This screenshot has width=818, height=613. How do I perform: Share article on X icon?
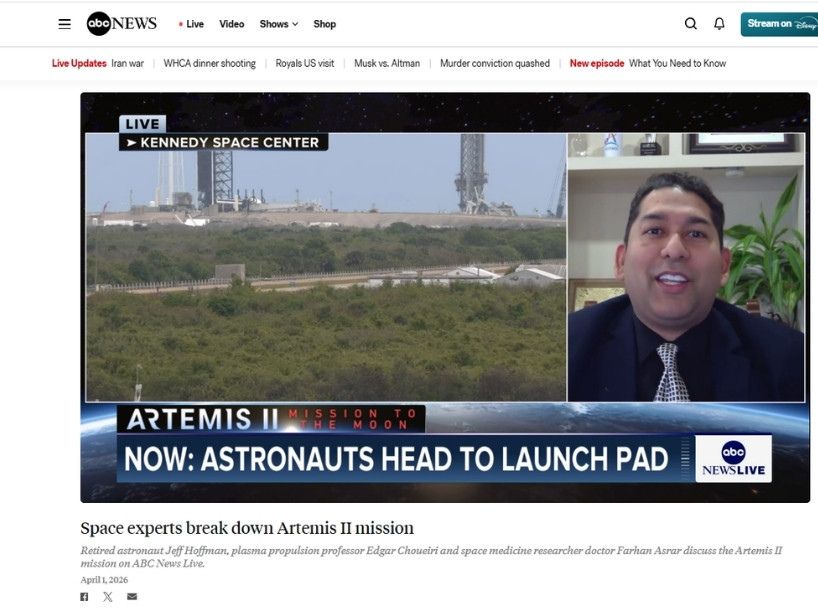pyautogui.click(x=107, y=597)
